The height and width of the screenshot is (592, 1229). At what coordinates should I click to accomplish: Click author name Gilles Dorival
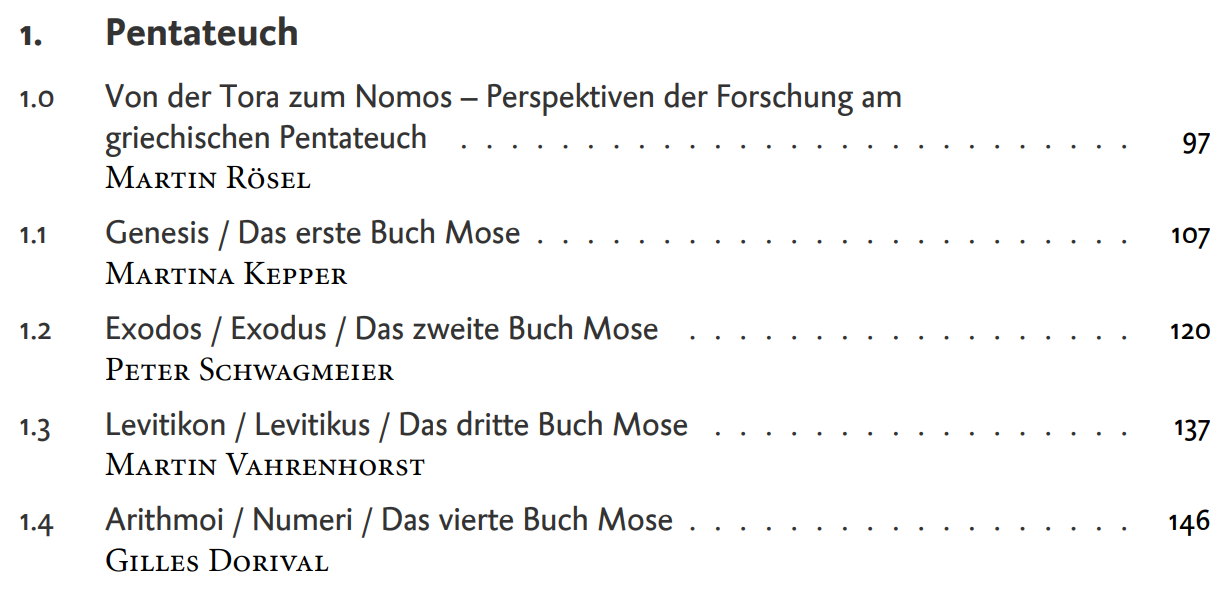[x=217, y=561]
